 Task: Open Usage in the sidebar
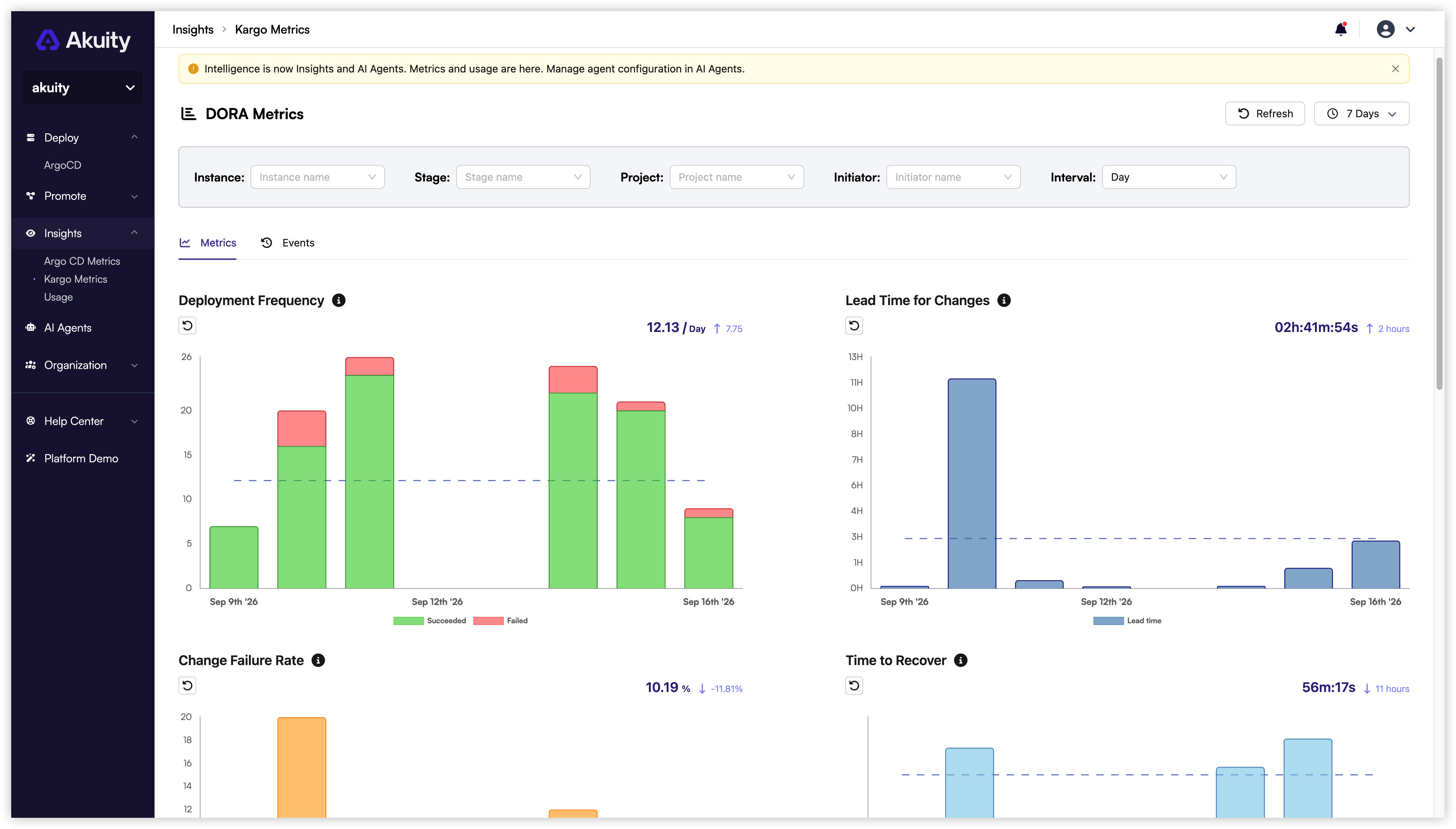click(58, 297)
